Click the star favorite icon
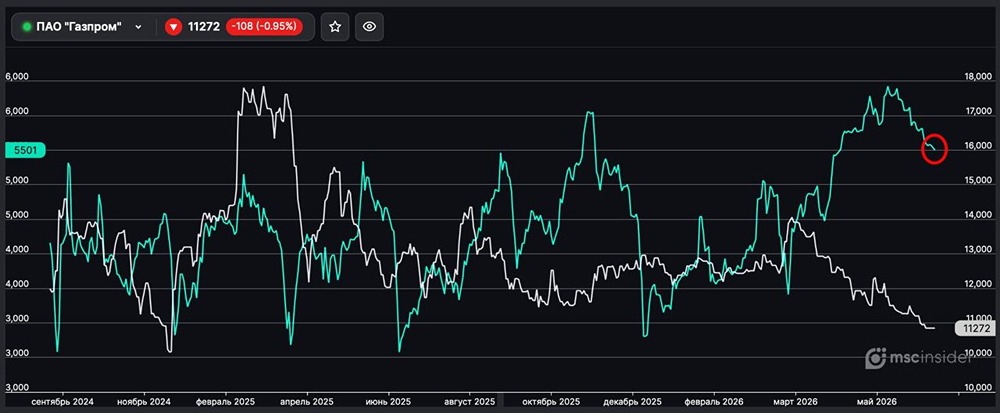The height and width of the screenshot is (413, 1000). click(x=335, y=27)
